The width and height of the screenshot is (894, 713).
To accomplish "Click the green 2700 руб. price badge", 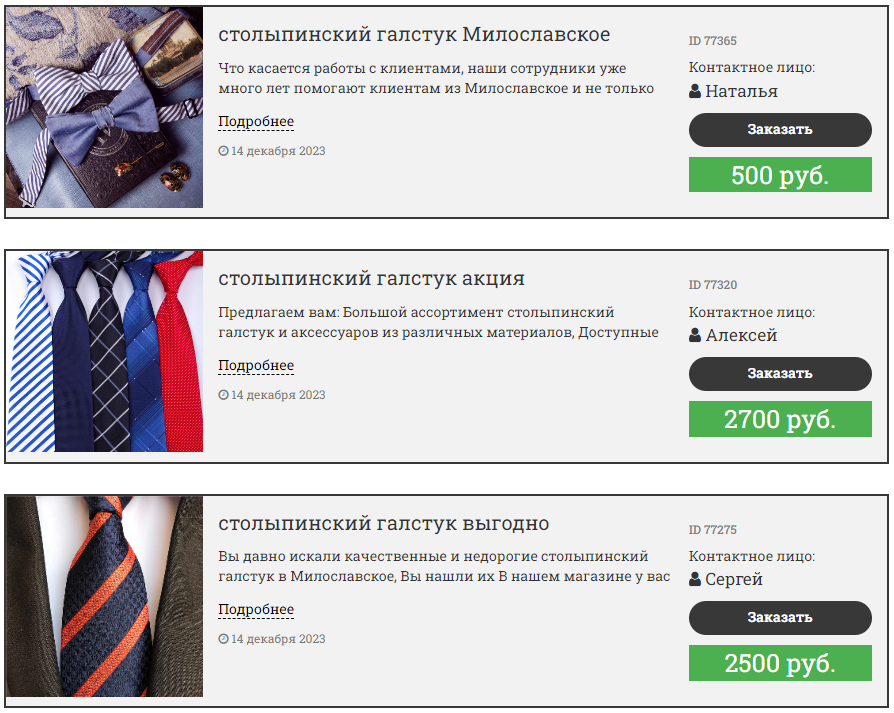I will pyautogui.click(x=780, y=419).
